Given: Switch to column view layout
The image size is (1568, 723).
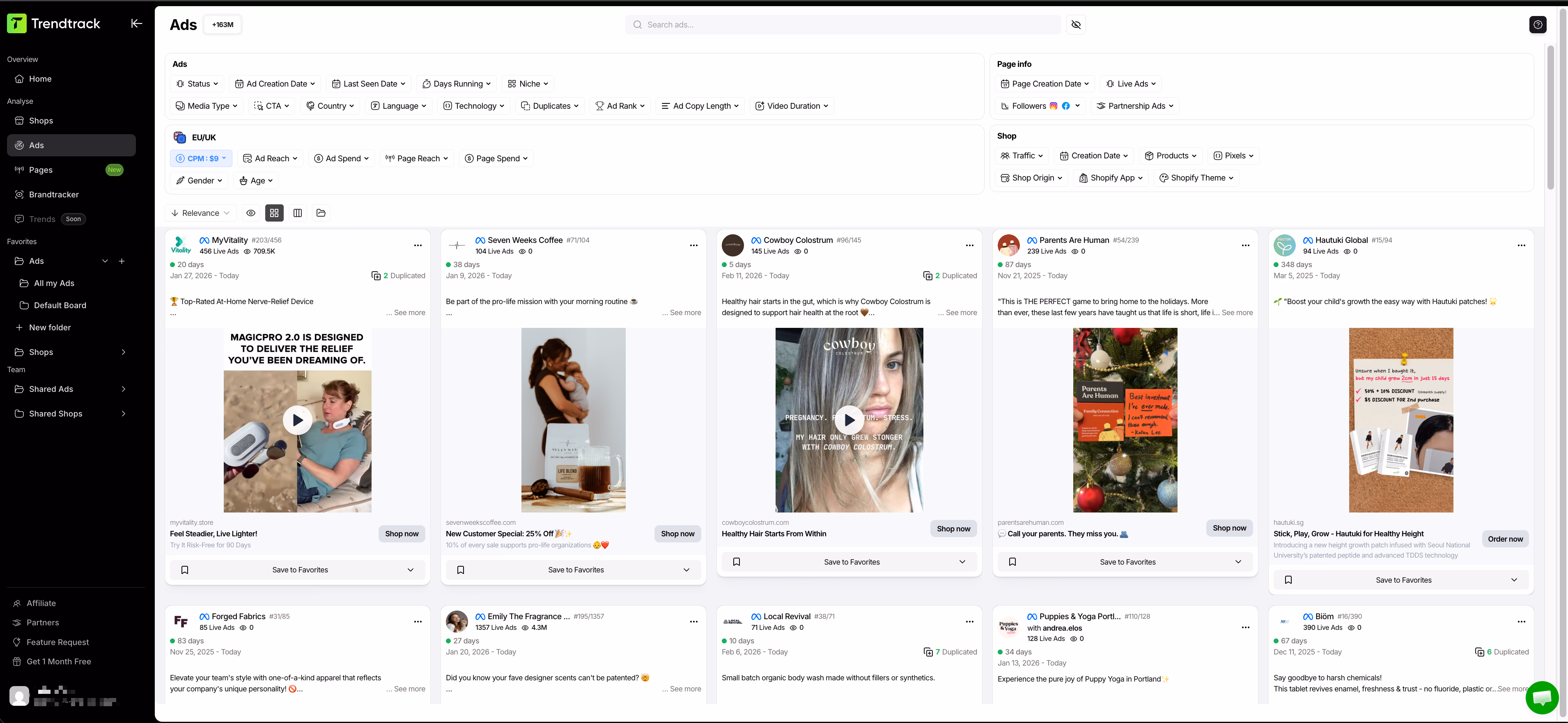Looking at the screenshot, I should click(x=298, y=213).
